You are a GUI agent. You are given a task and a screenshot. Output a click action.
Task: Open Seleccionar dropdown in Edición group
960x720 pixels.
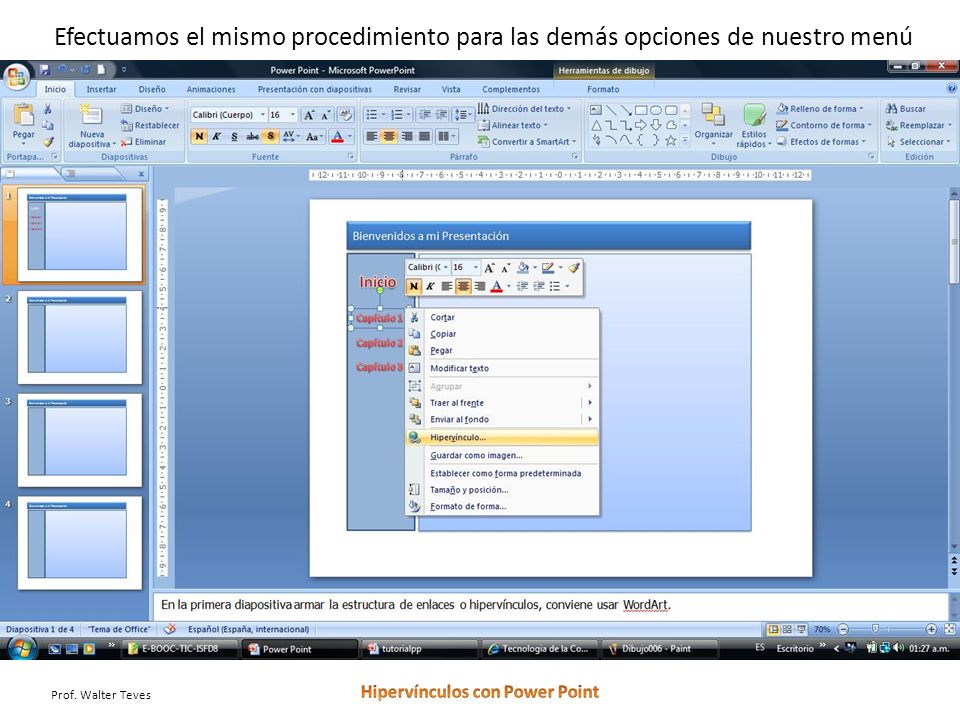pyautogui.click(x=919, y=141)
